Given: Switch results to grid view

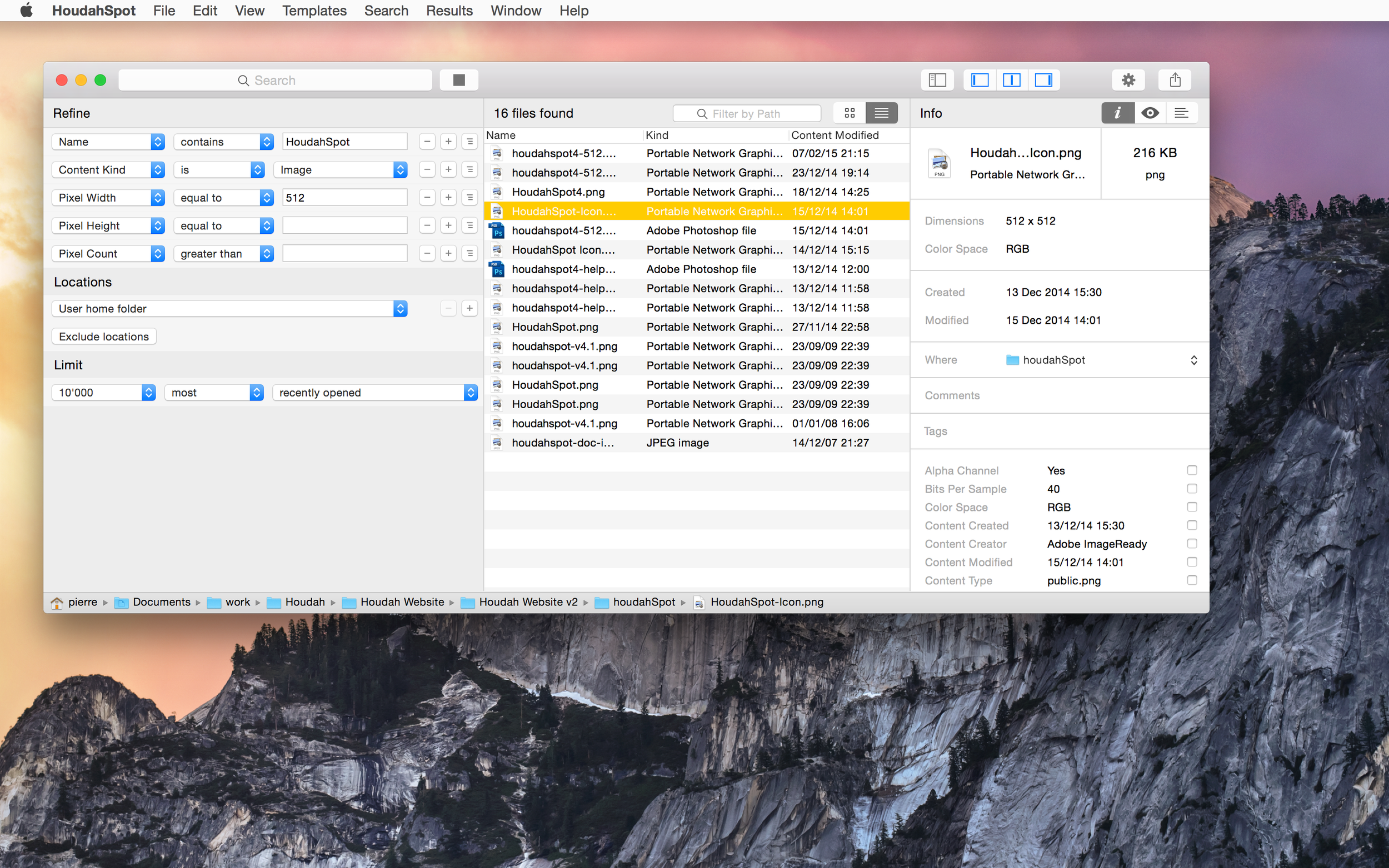Looking at the screenshot, I should [850, 113].
